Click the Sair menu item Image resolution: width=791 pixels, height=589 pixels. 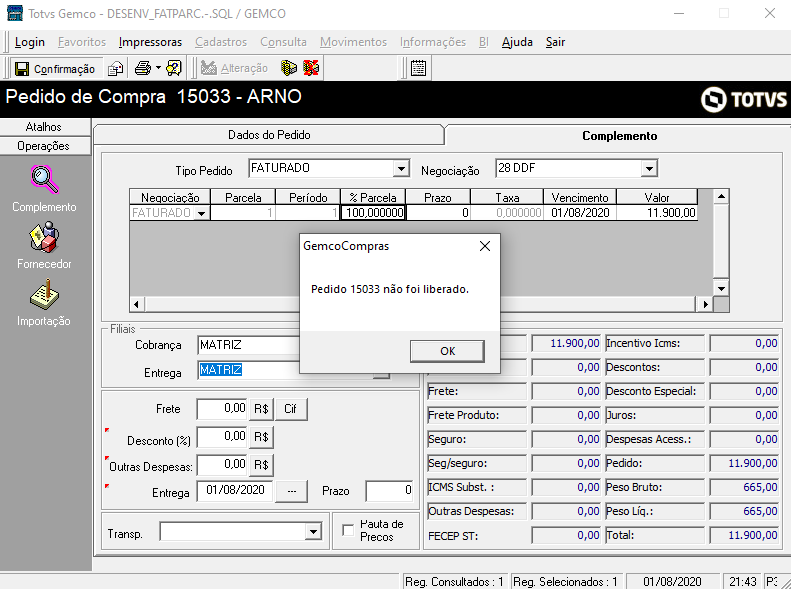(555, 42)
